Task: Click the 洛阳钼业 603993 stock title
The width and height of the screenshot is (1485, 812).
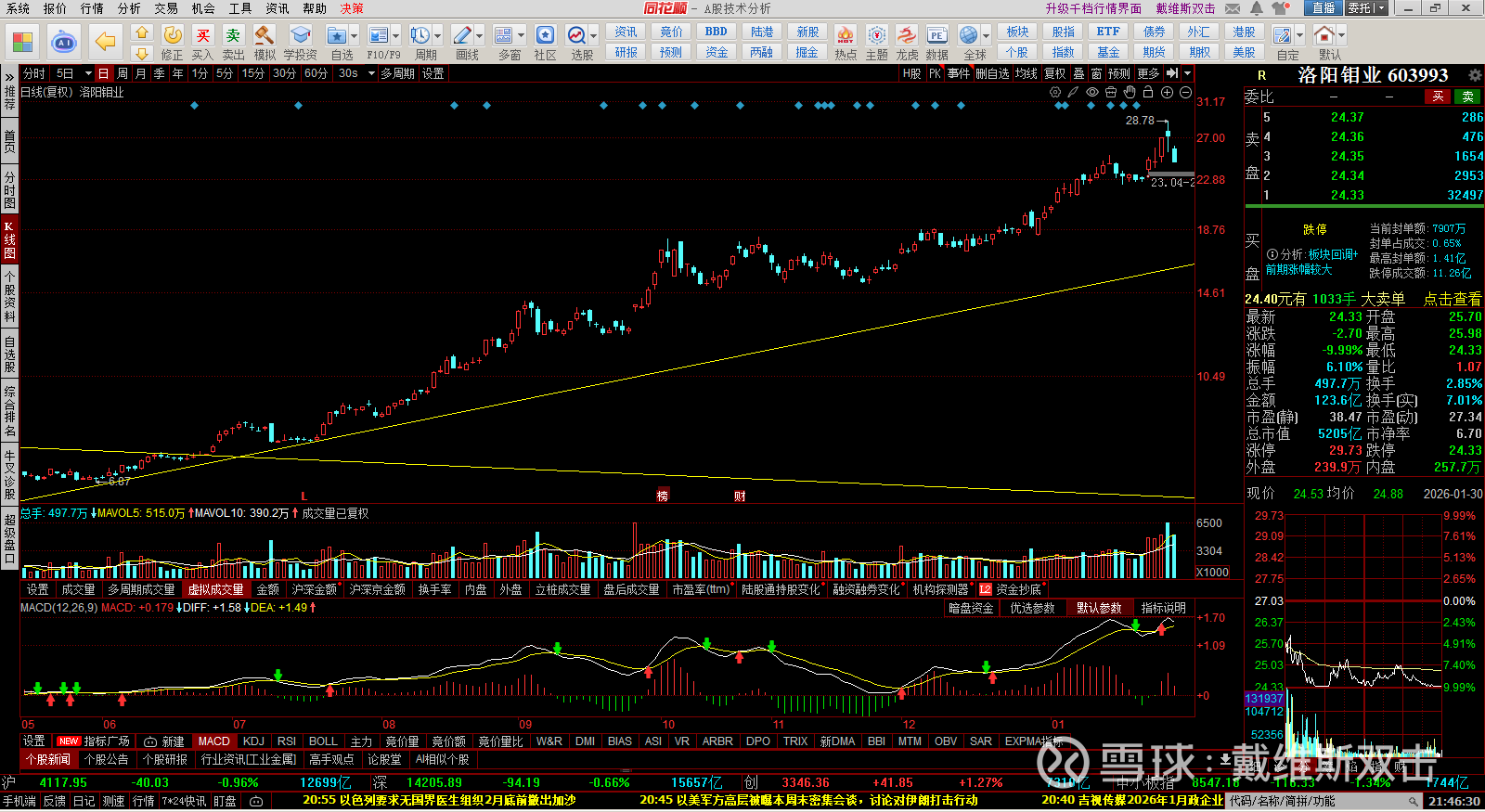Action: coord(1373,75)
